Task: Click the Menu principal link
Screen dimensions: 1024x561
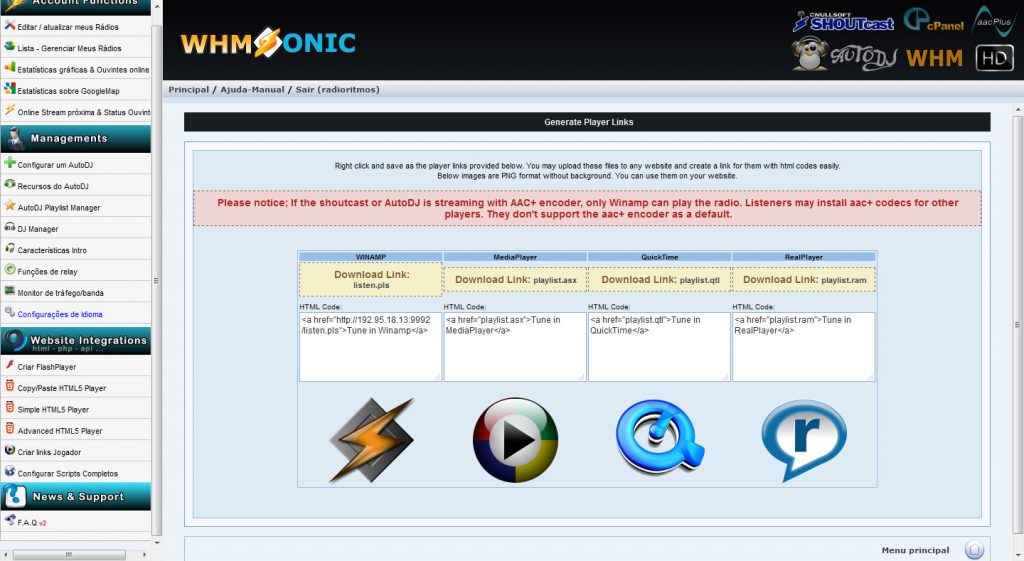Action: point(915,551)
